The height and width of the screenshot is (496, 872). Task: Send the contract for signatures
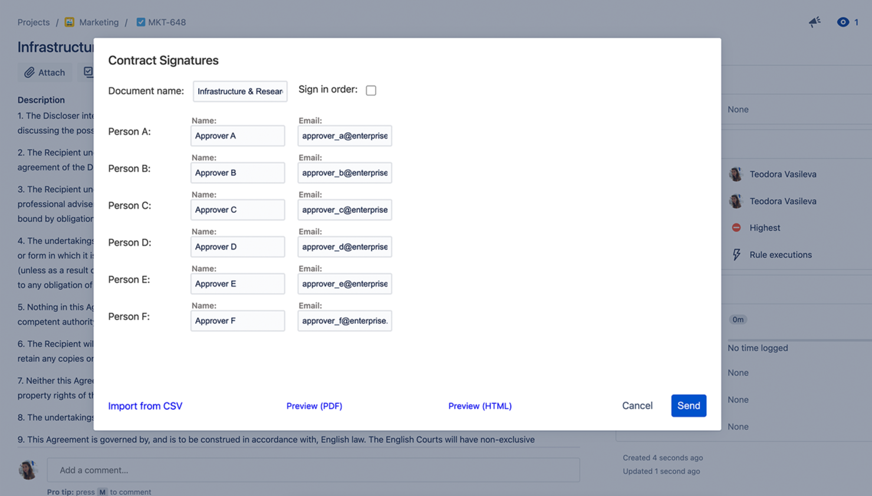point(688,405)
